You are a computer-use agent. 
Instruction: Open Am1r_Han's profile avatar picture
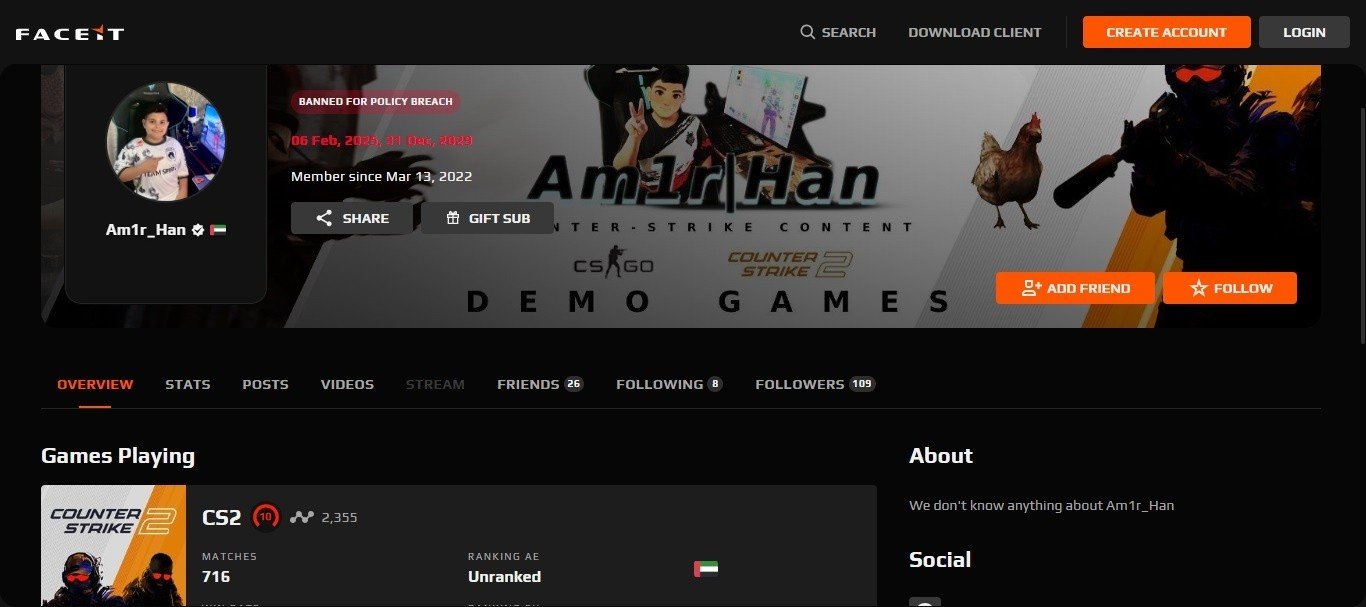(166, 141)
